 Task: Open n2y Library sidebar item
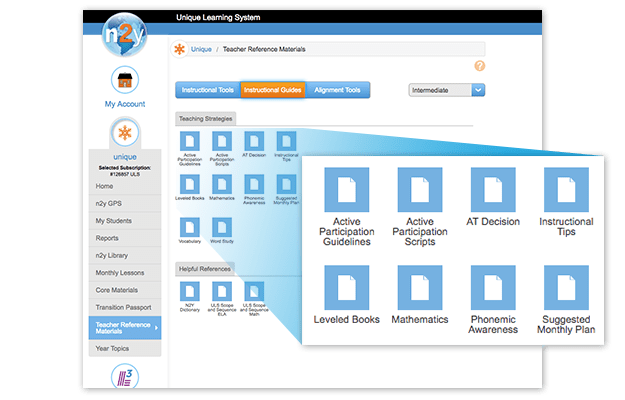(125, 255)
